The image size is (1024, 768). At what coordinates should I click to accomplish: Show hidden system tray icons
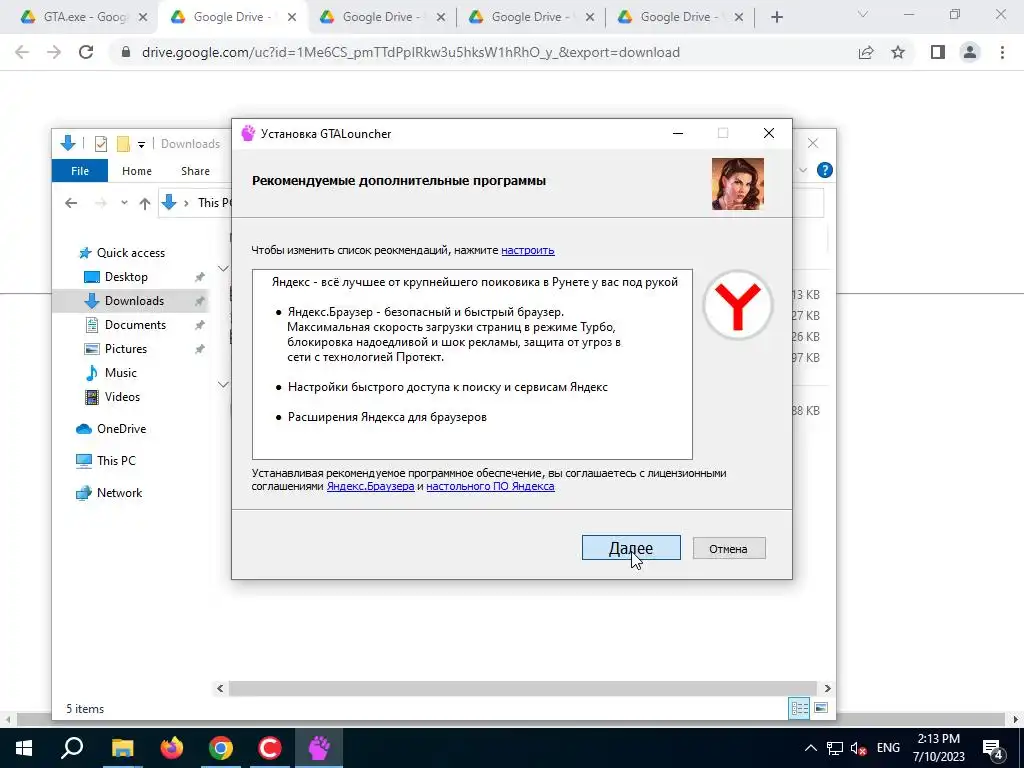pos(810,748)
